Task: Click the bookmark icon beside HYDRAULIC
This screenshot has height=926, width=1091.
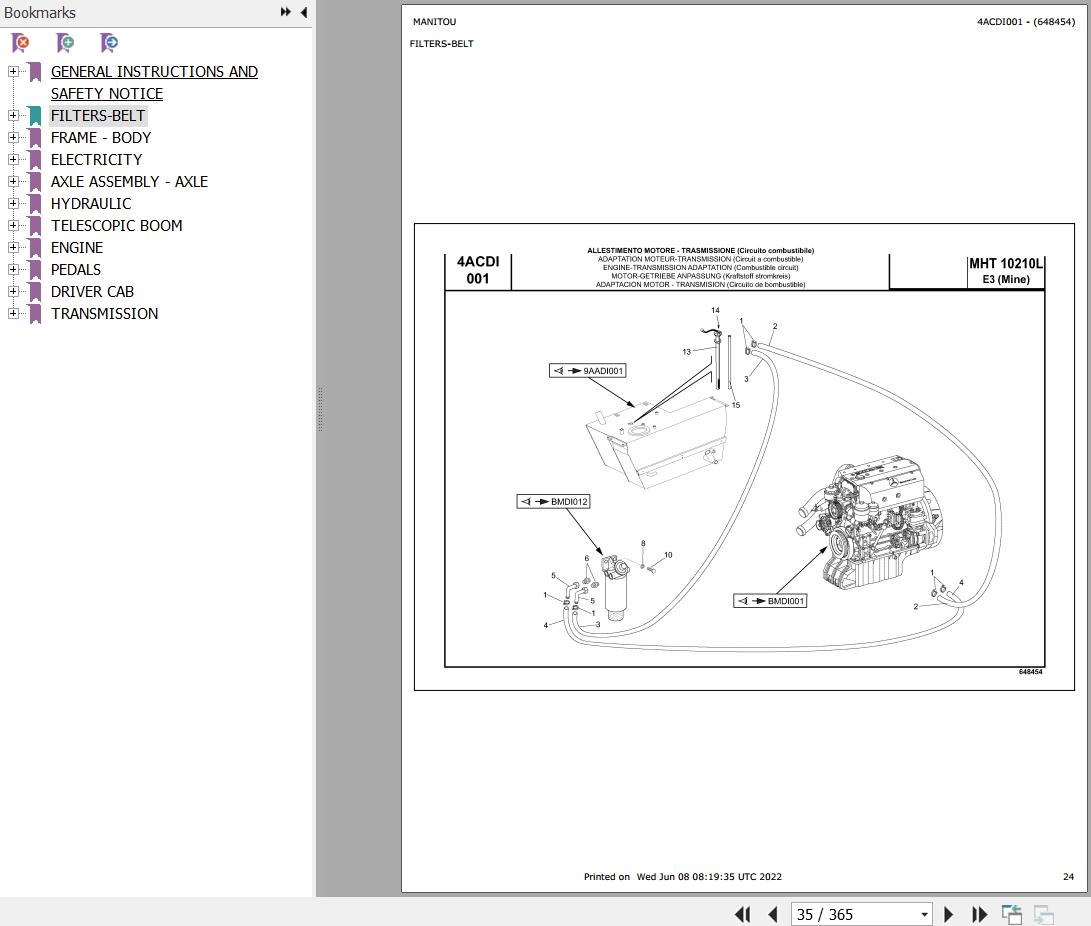Action: (x=35, y=205)
